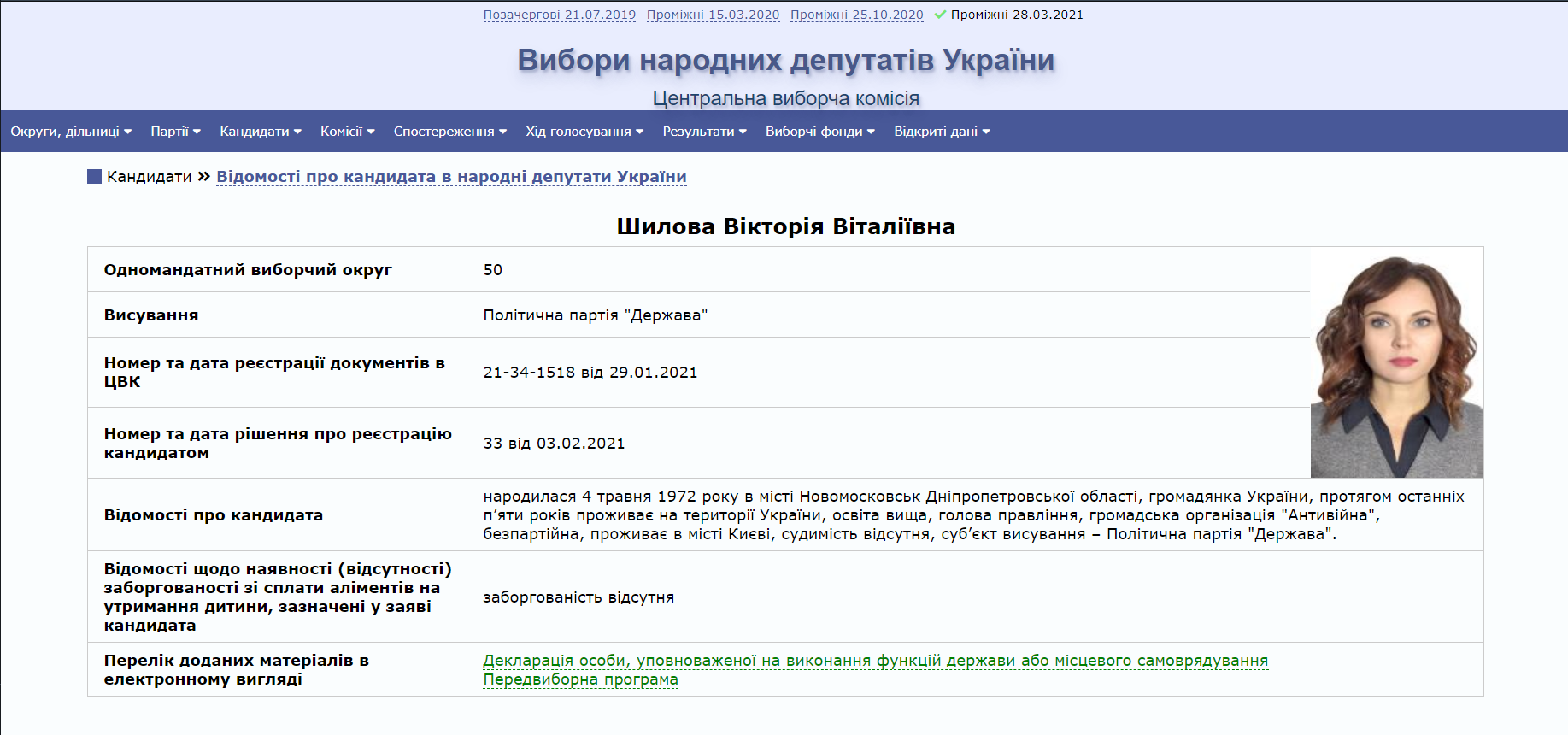Click the district value 50

point(493,270)
